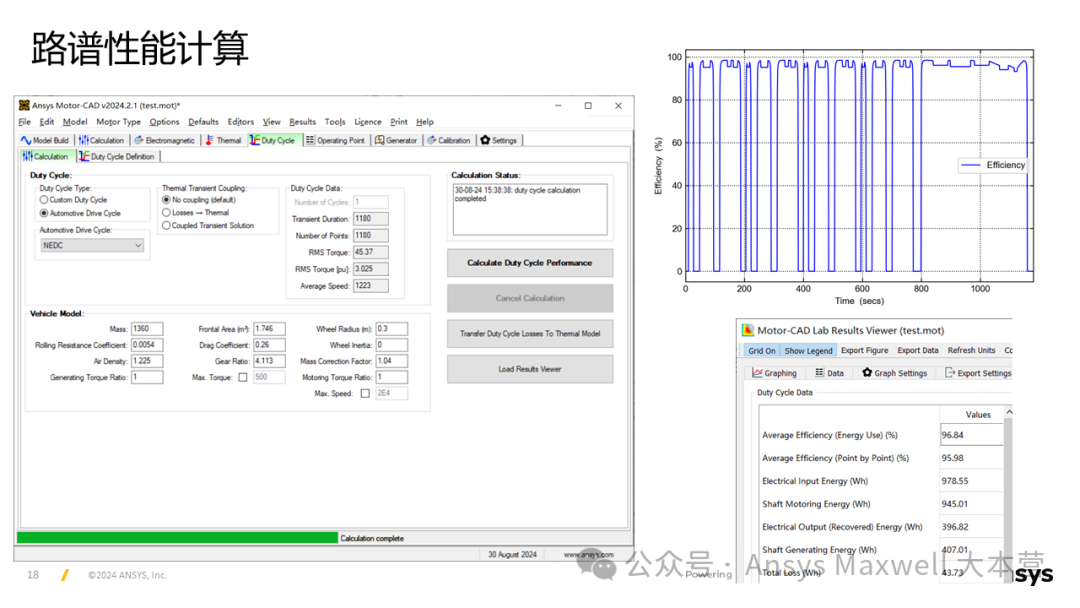Click the Gear Ratio input field
The height and width of the screenshot is (608, 1080).
(x=269, y=361)
